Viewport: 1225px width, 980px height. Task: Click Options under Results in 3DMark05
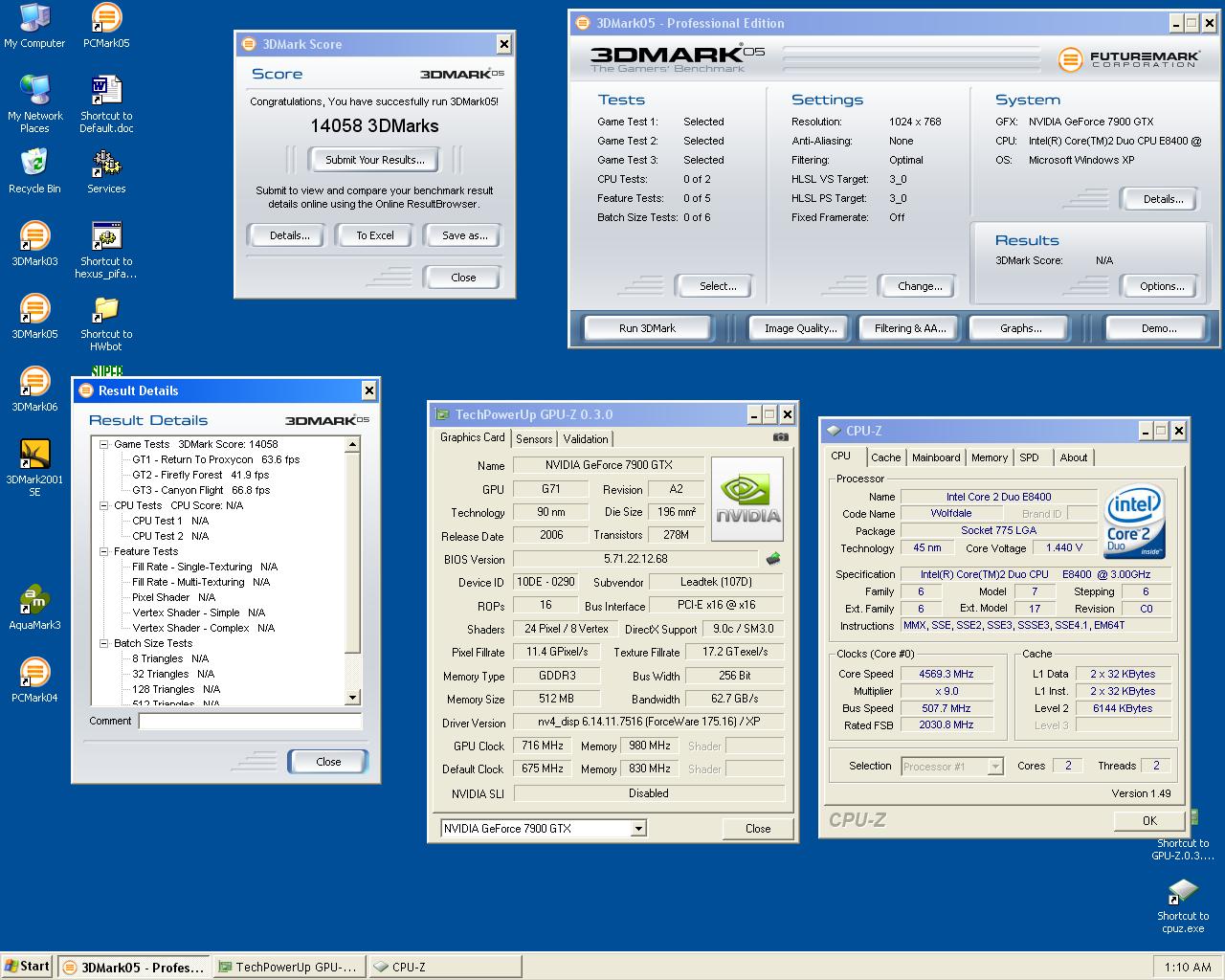1162,286
